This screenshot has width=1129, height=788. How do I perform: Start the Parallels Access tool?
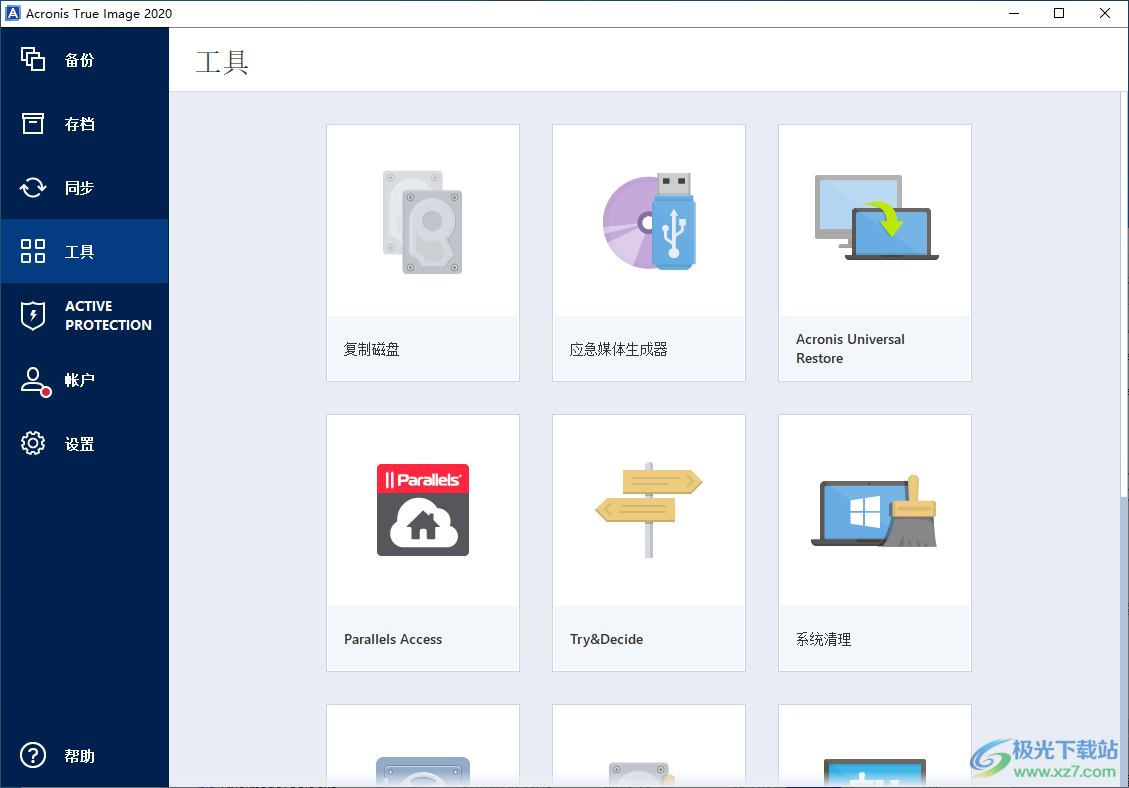[x=422, y=540]
